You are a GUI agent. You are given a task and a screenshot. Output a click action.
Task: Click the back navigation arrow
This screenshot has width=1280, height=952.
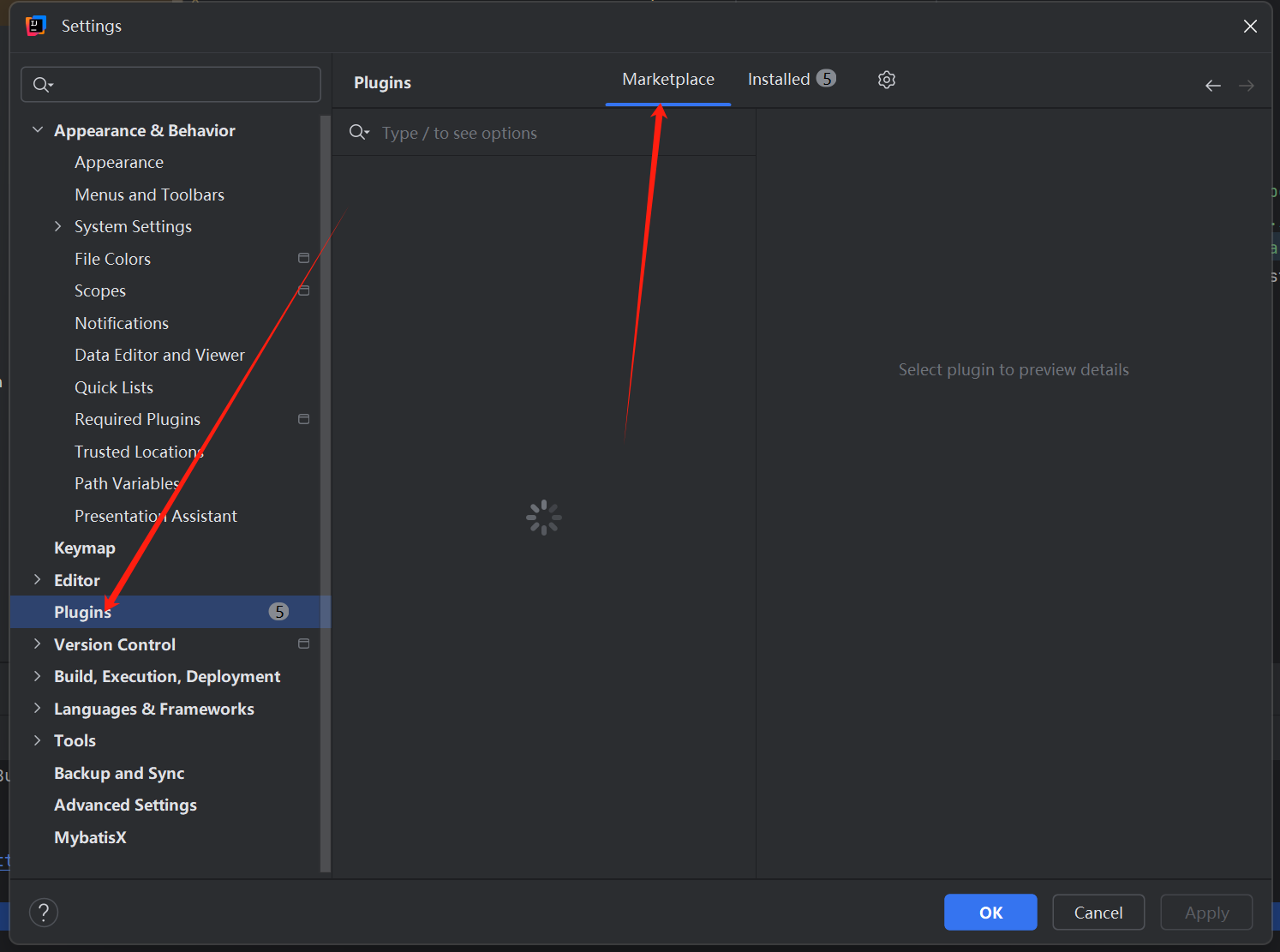(x=1213, y=85)
